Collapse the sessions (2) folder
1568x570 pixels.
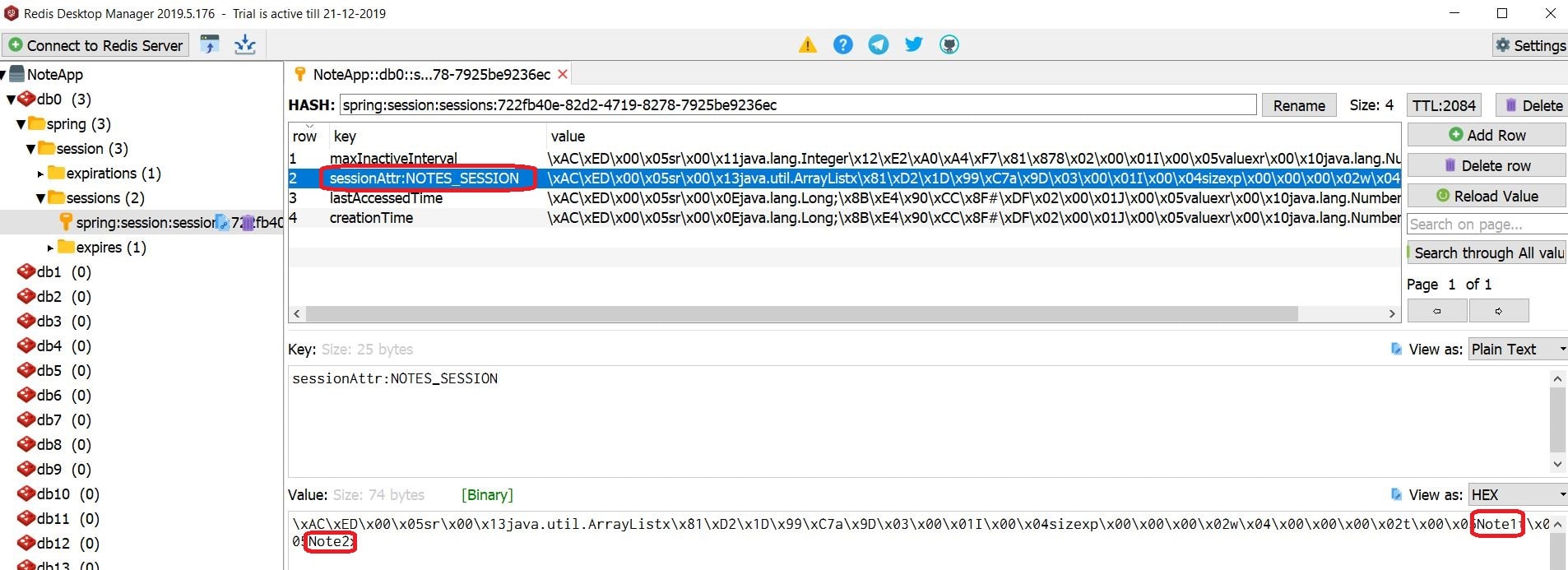pos(41,198)
